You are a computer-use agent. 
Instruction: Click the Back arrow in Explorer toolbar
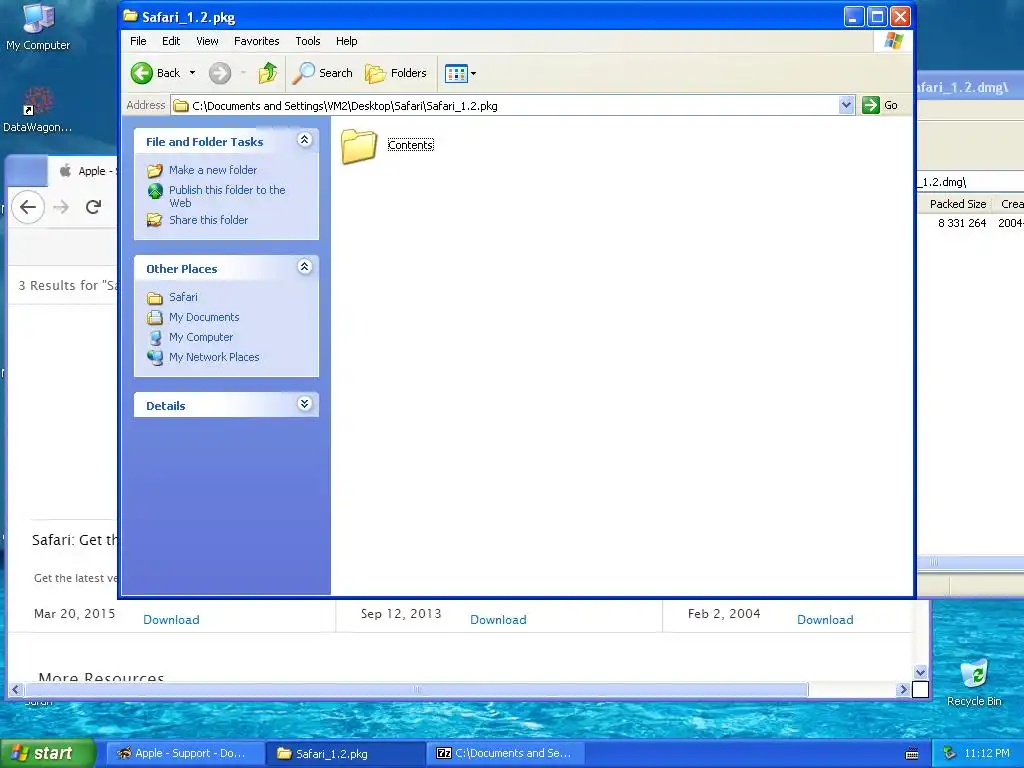pos(142,73)
